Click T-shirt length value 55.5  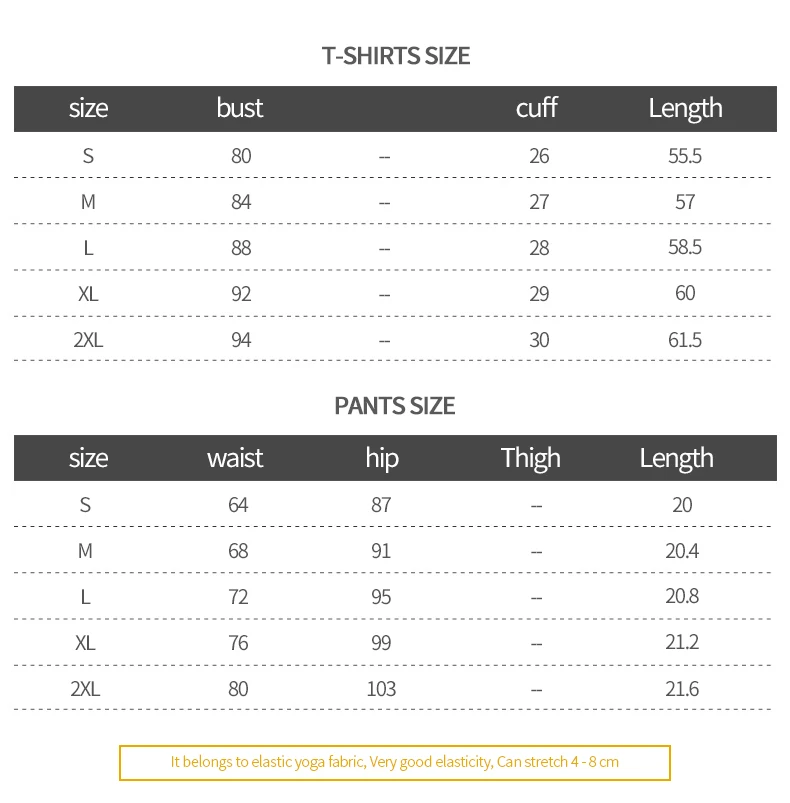(685, 156)
